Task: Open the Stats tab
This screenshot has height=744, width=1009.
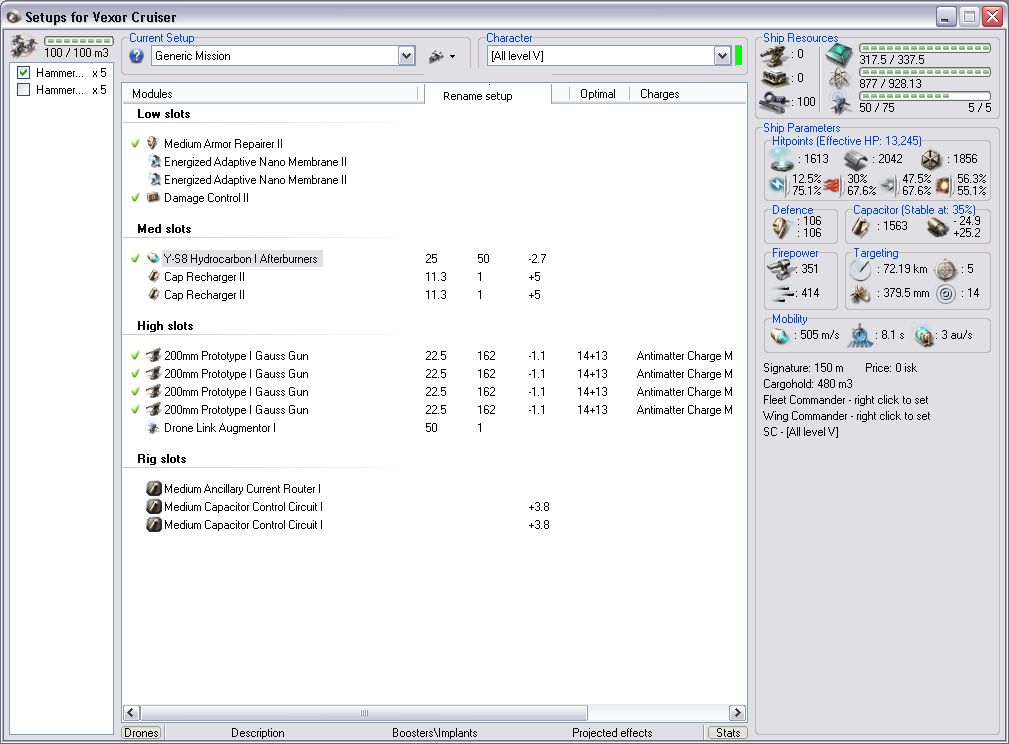Action: [x=728, y=732]
